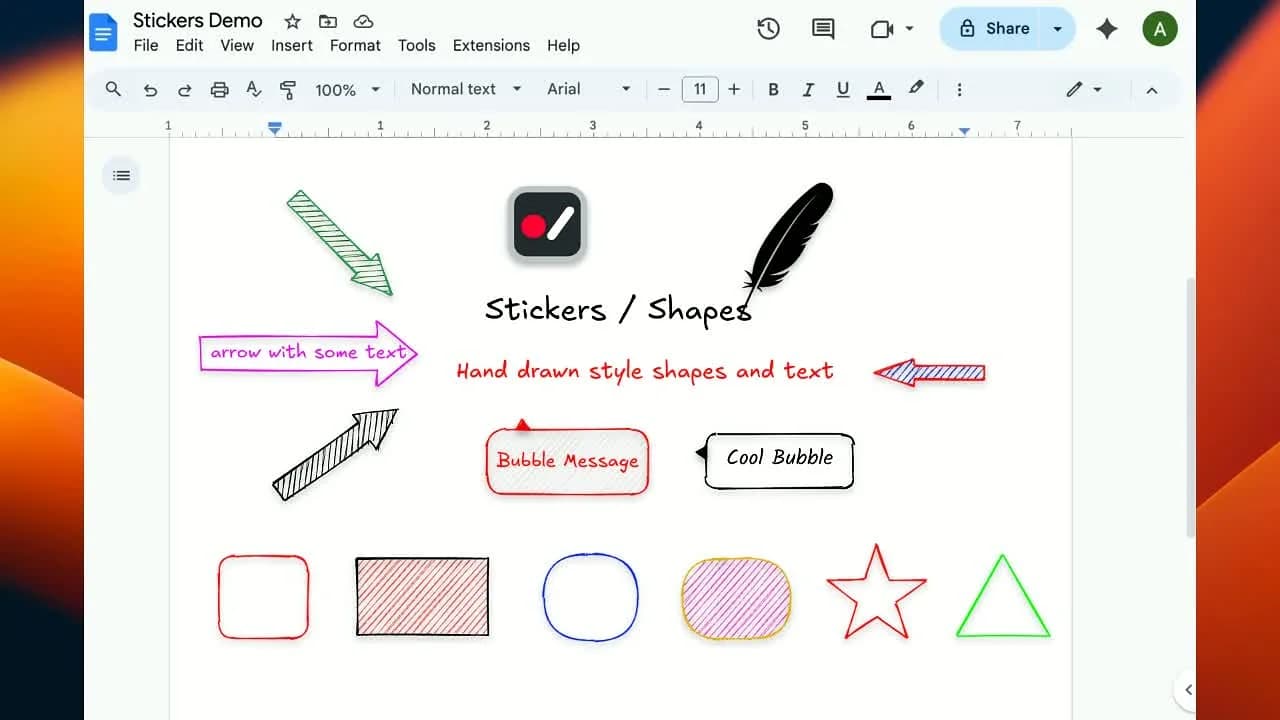The height and width of the screenshot is (720, 1280).
Task: Star the Stickers Demo document
Action: click(x=292, y=21)
